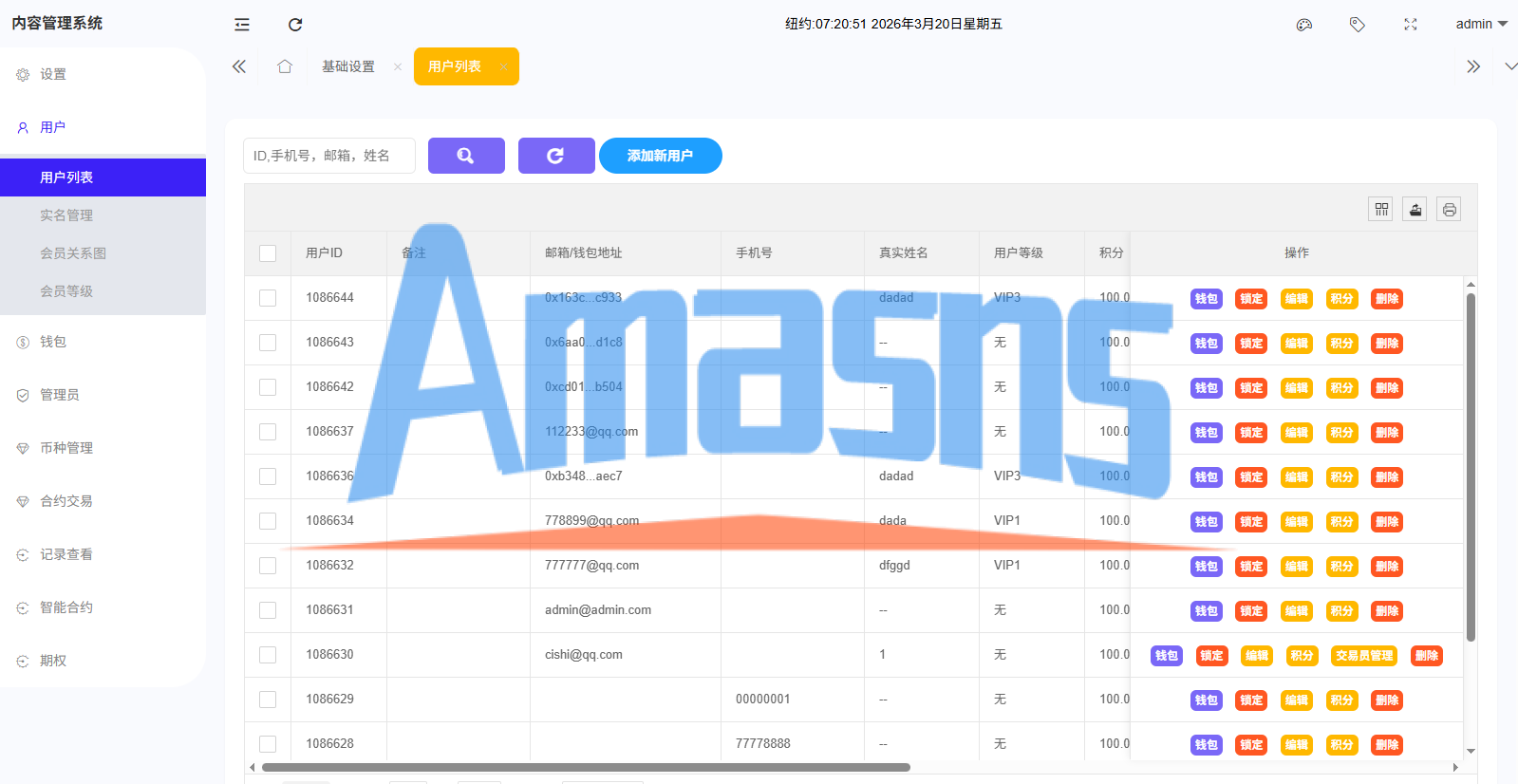Focus the ID, phone, email search field
1518x784 pixels.
click(329, 156)
